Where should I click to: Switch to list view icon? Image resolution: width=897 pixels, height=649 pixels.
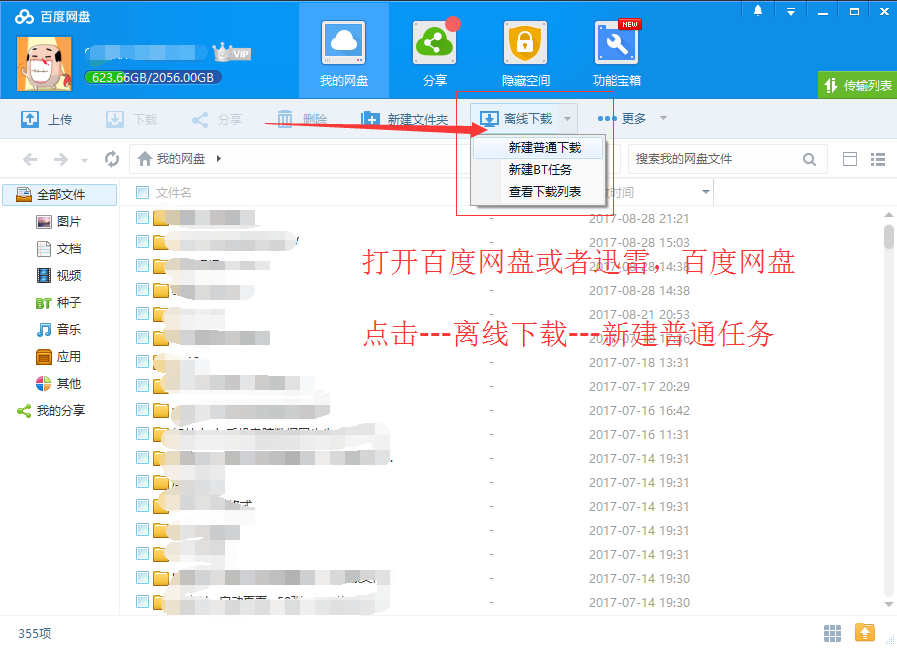[878, 159]
